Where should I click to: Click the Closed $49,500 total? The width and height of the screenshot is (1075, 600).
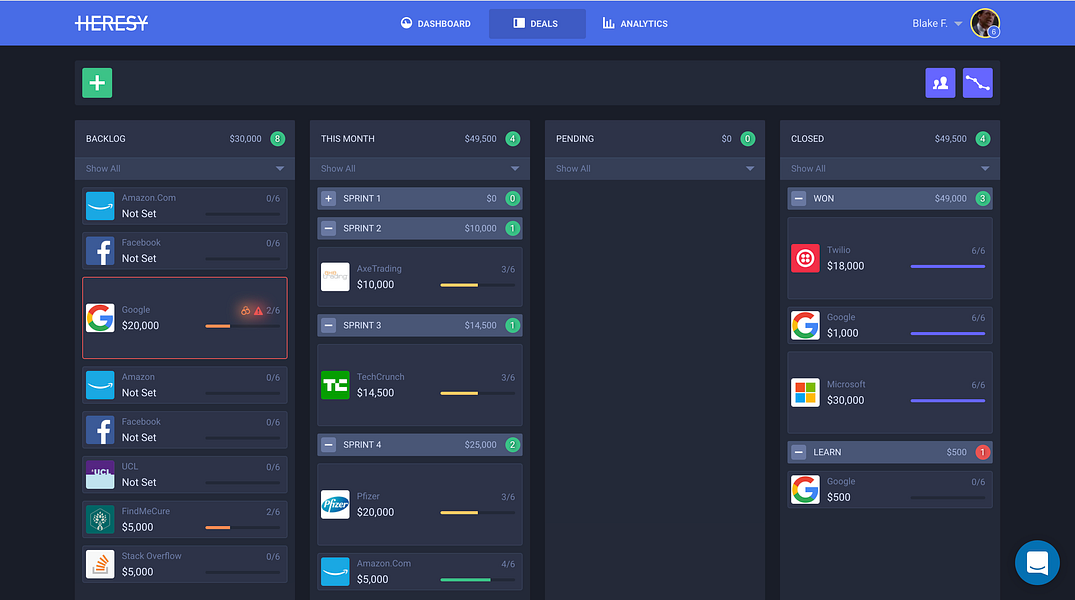[x=950, y=139]
